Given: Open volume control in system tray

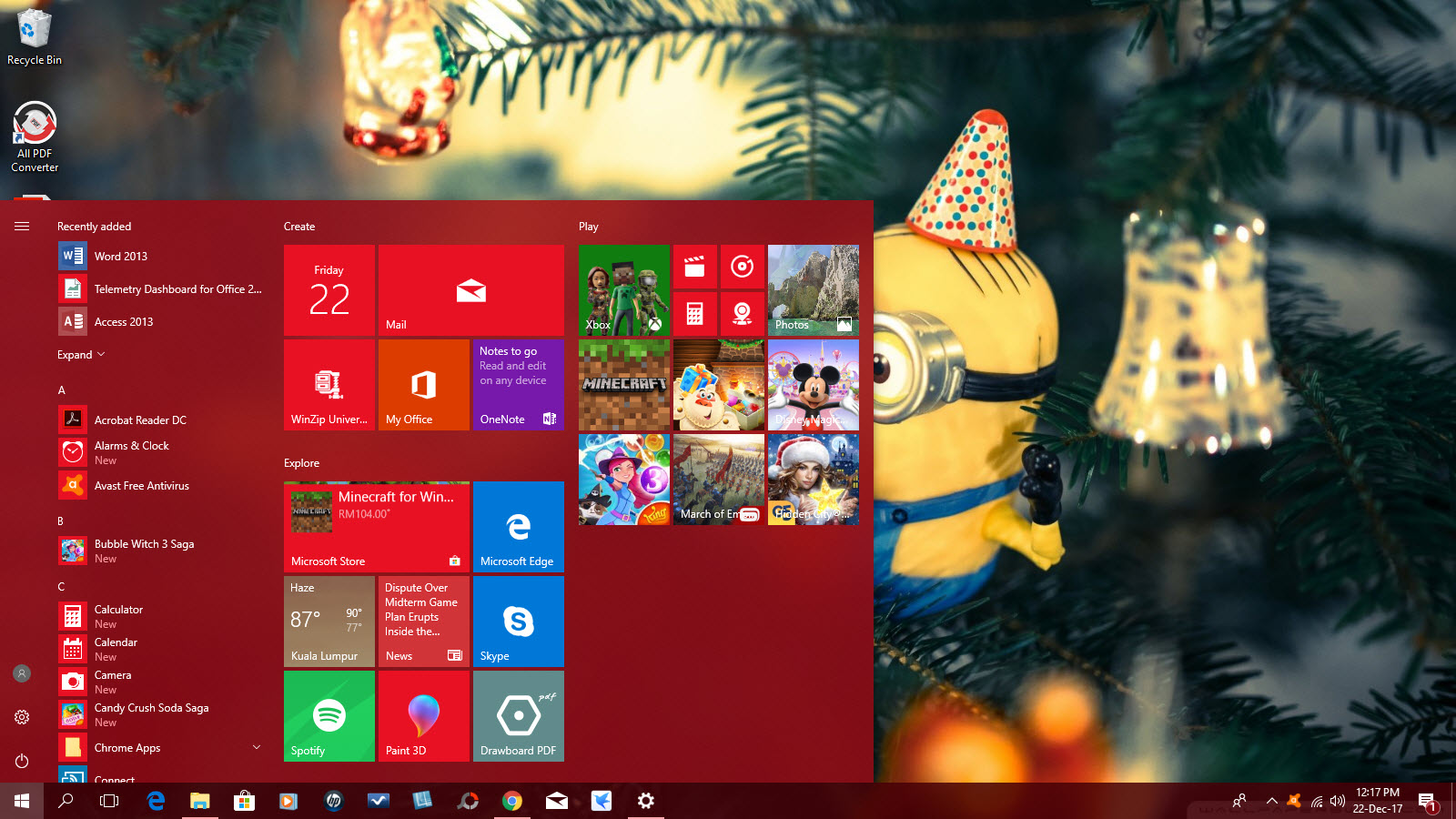Looking at the screenshot, I should point(1337,802).
